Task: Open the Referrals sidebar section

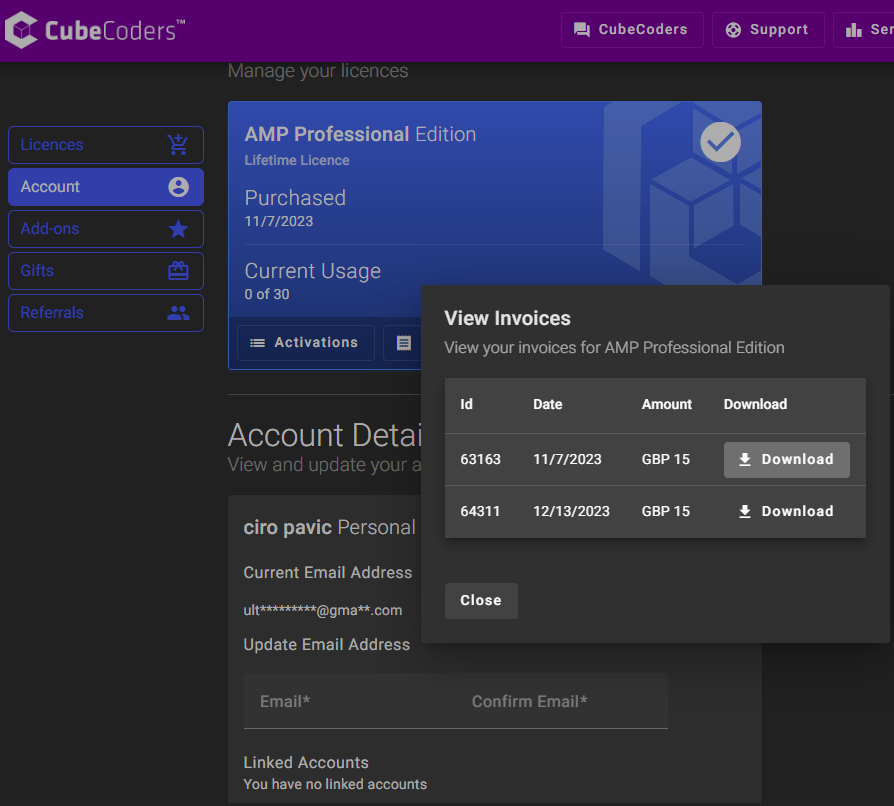Action: point(106,313)
